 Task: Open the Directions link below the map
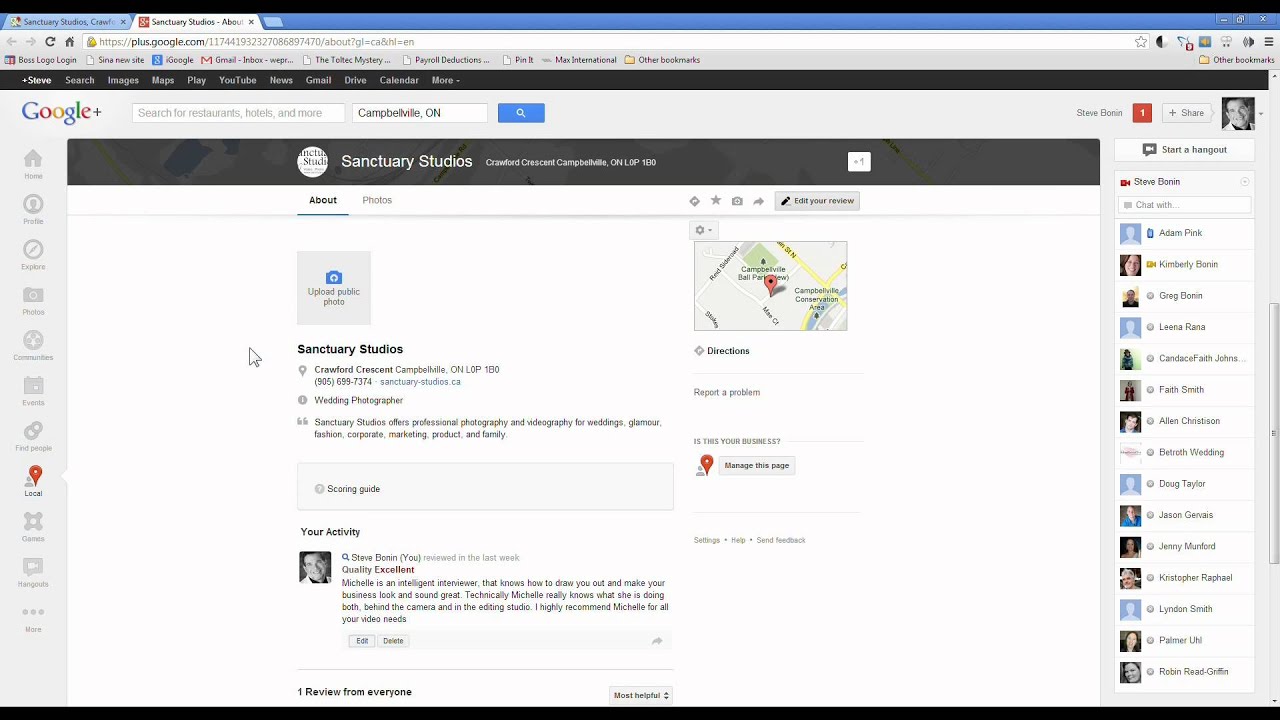tap(728, 351)
